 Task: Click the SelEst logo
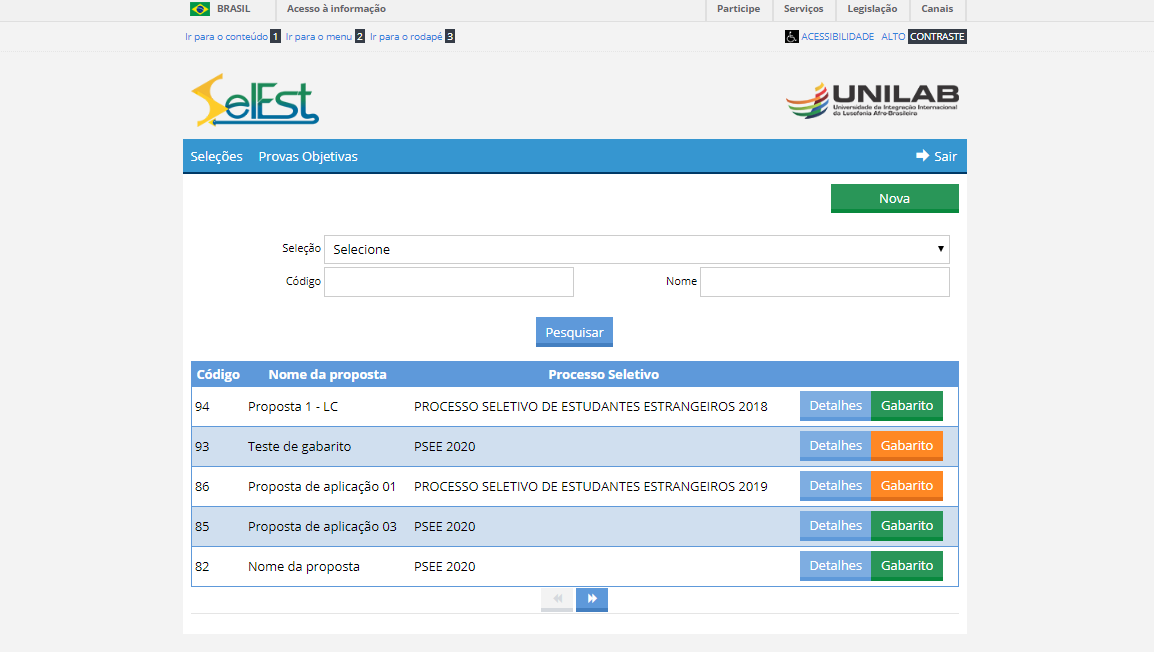point(255,100)
